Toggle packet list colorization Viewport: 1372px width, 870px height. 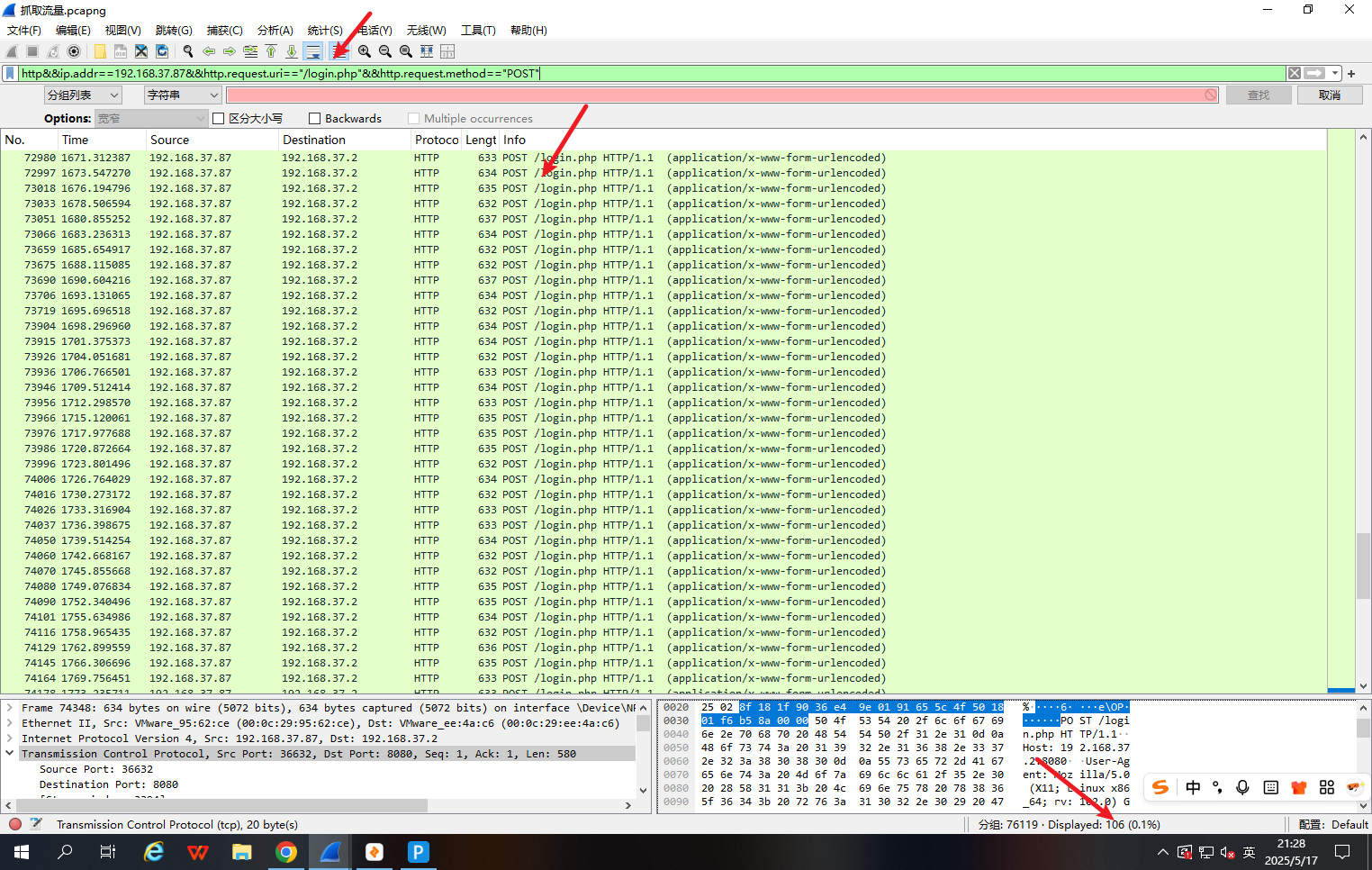point(339,51)
